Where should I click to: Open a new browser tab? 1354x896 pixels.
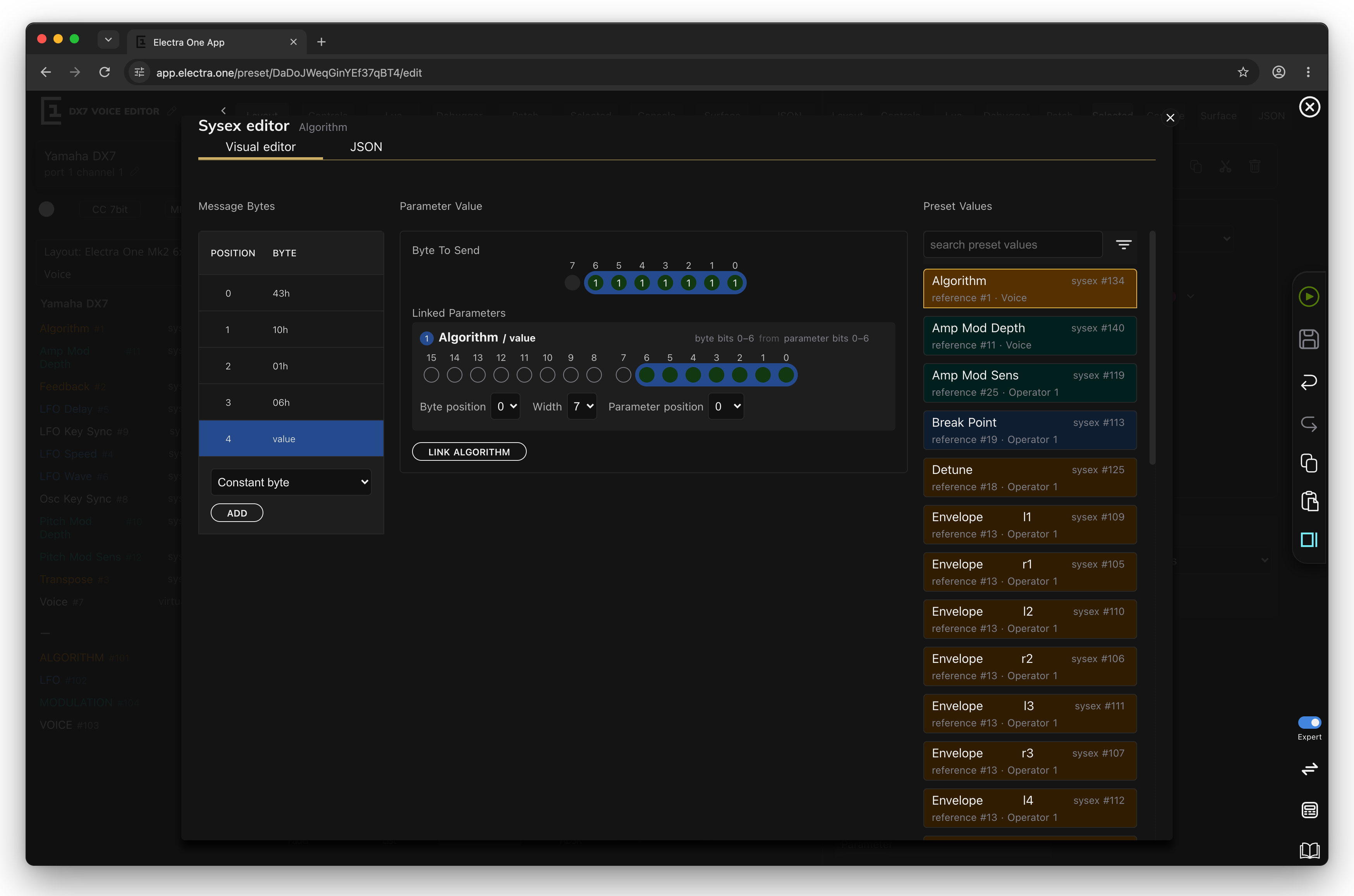click(x=321, y=42)
